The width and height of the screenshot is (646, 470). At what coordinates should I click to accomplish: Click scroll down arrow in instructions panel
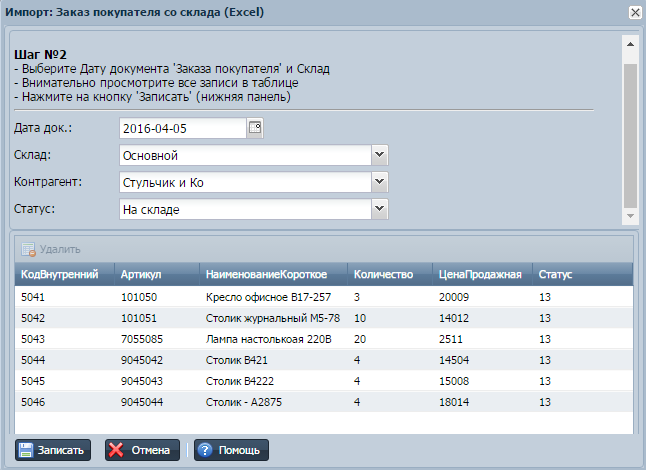630,216
